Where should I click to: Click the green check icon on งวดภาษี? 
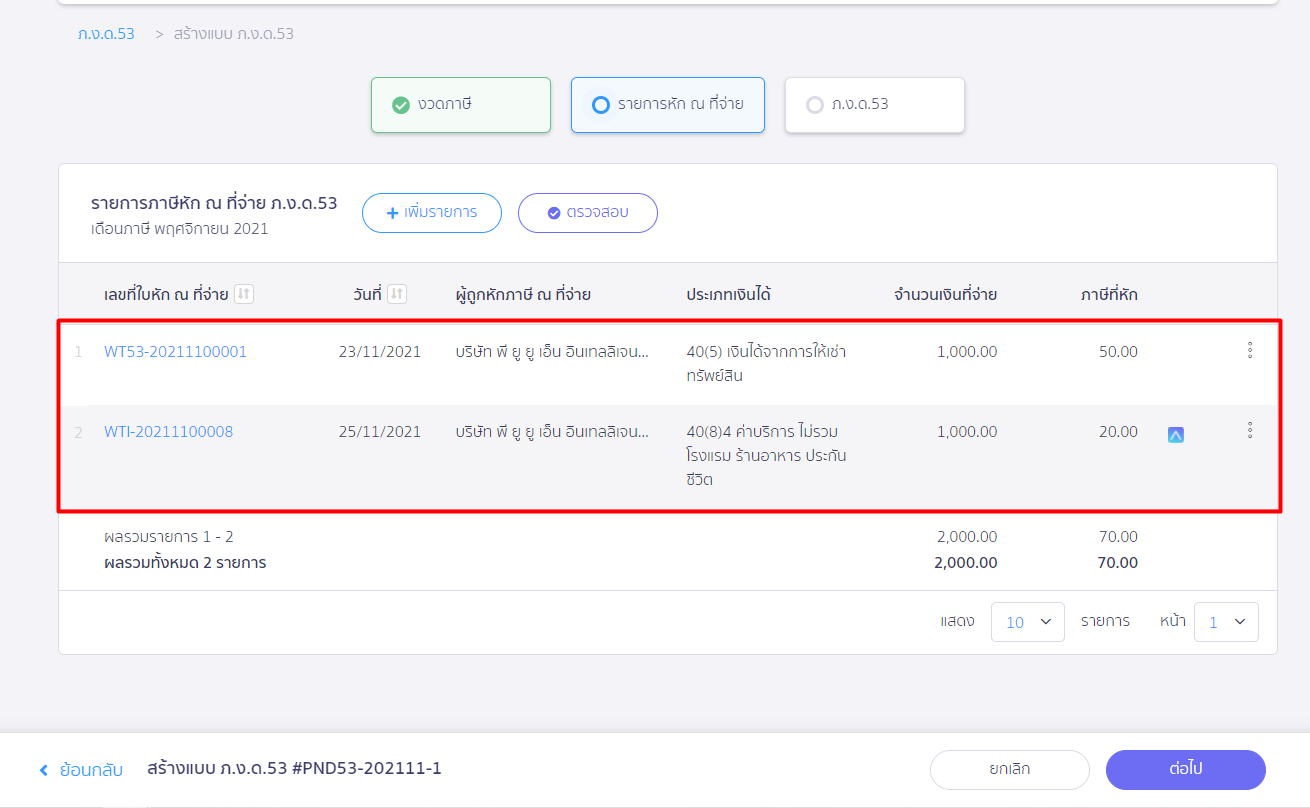[x=401, y=105]
